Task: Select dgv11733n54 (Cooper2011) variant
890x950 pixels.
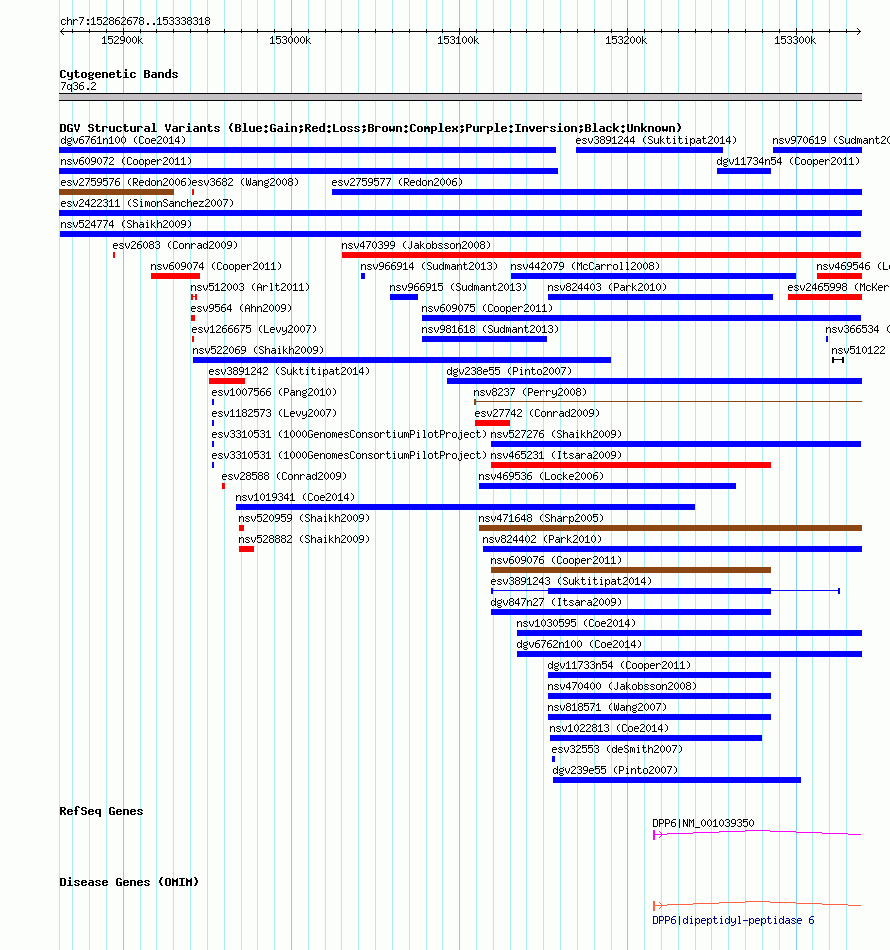Action: pyautogui.click(x=659, y=675)
